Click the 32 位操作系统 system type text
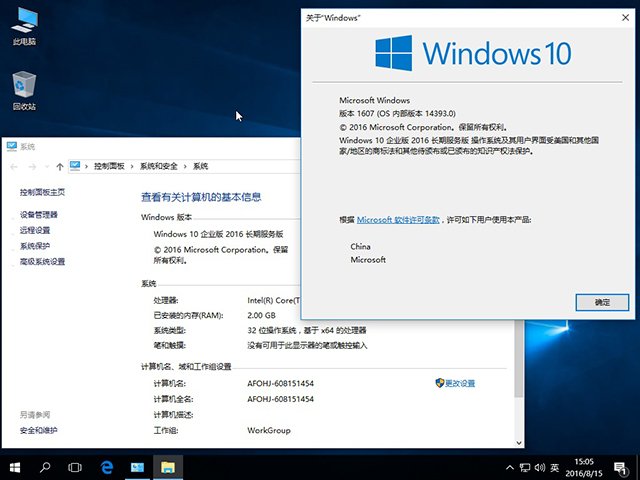The height and width of the screenshot is (480, 640). point(307,330)
